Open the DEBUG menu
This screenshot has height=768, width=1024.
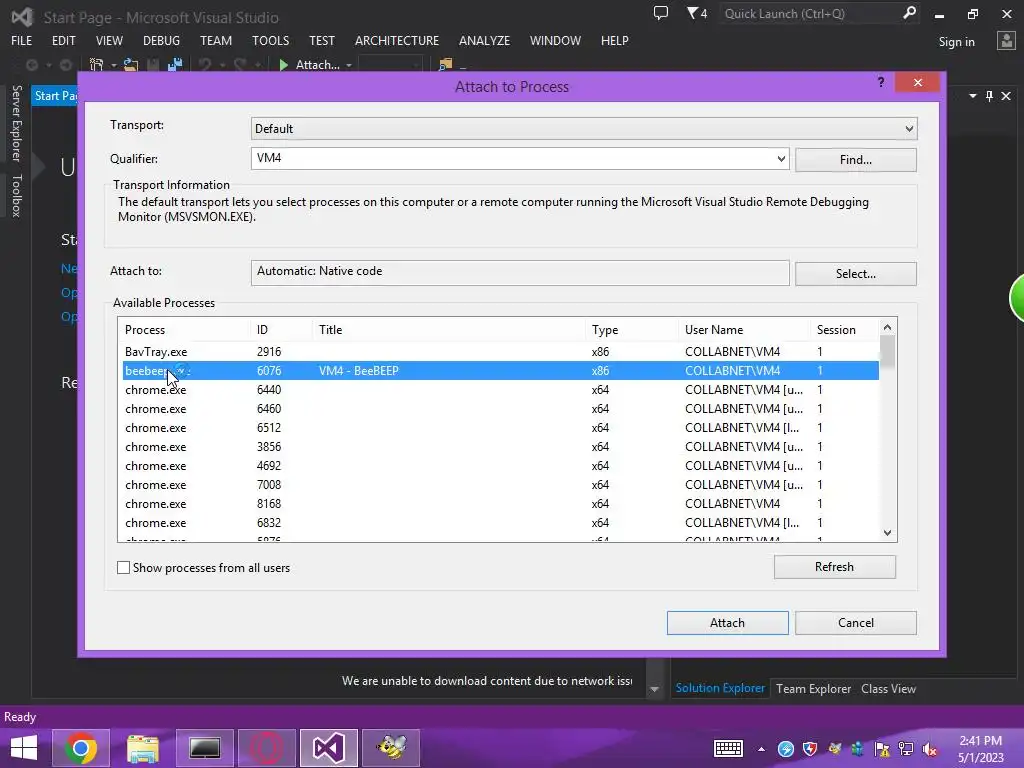click(x=161, y=40)
